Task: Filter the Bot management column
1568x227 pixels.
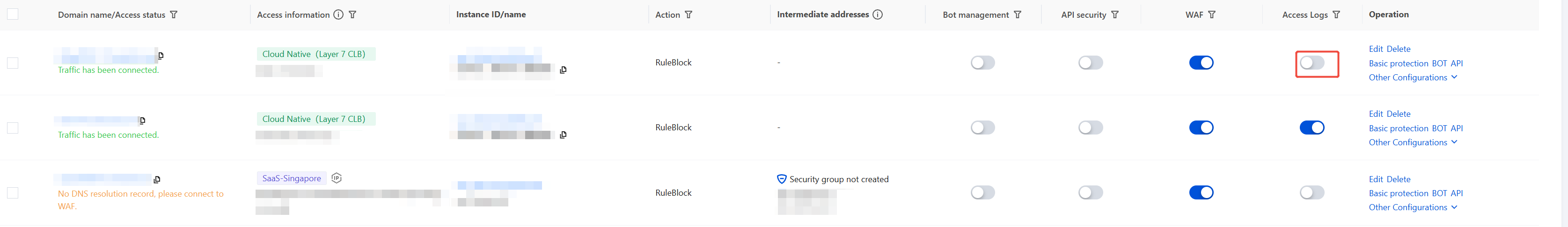Action: [x=1017, y=14]
